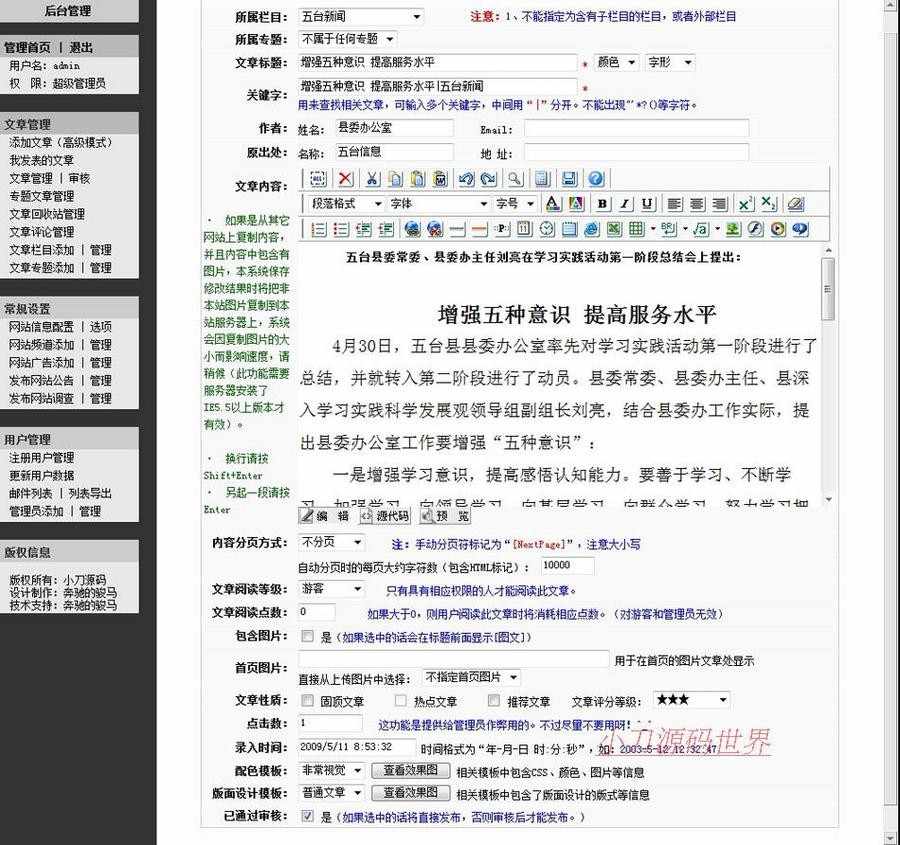Insert a table using grid icon

[x=636, y=229]
